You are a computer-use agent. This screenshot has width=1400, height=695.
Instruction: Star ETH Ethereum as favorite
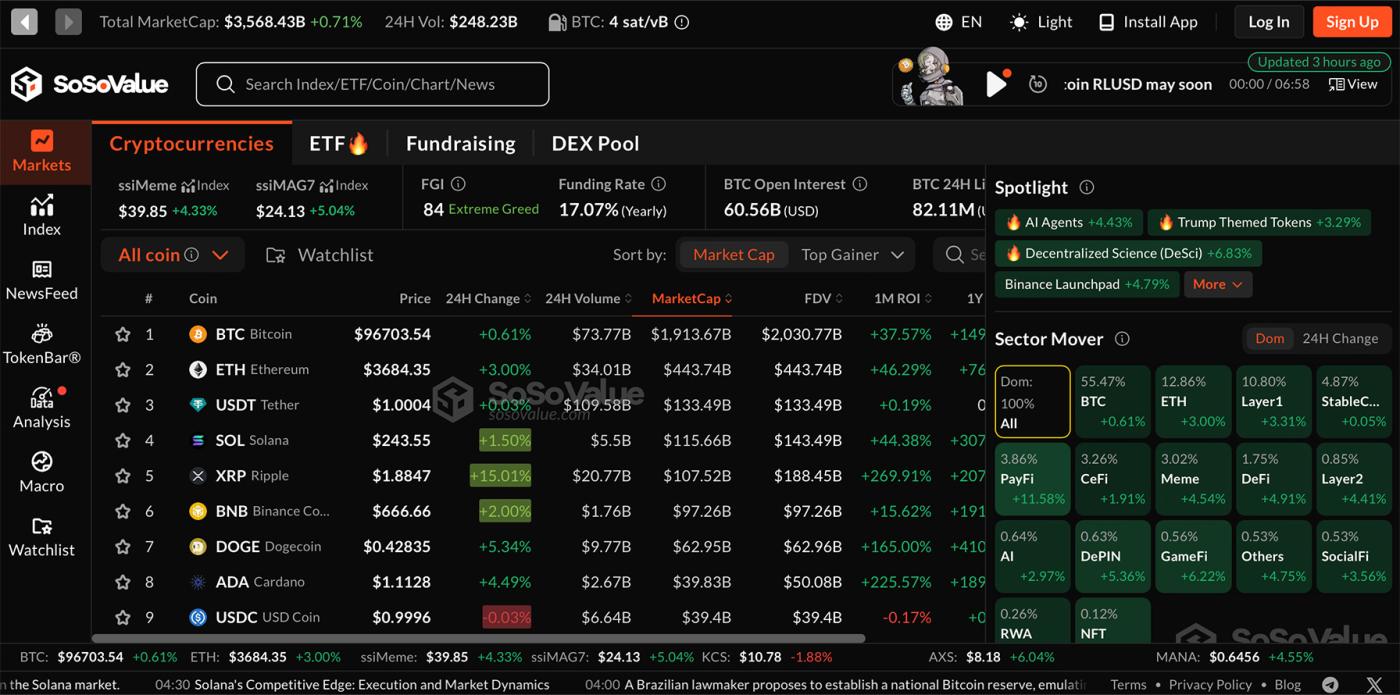click(123, 369)
